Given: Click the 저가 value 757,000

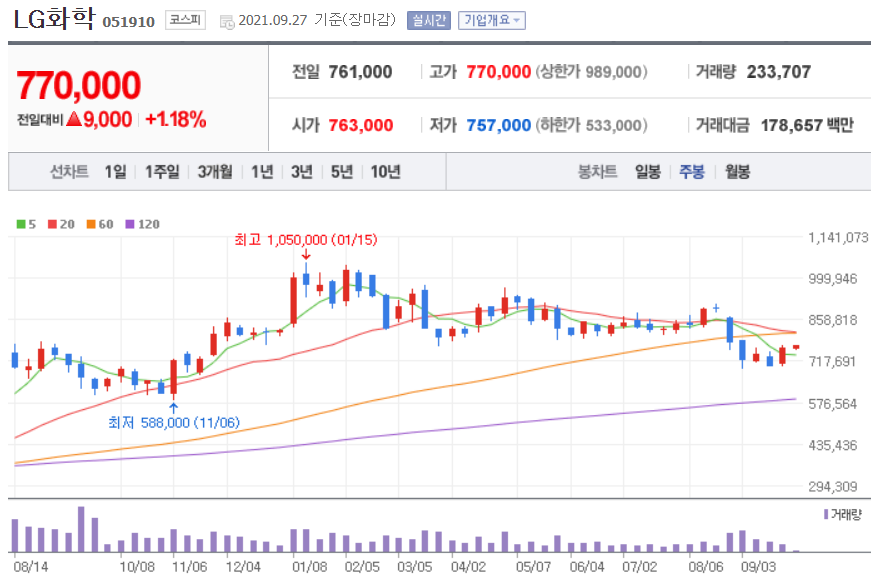Looking at the screenshot, I should 499,125.
